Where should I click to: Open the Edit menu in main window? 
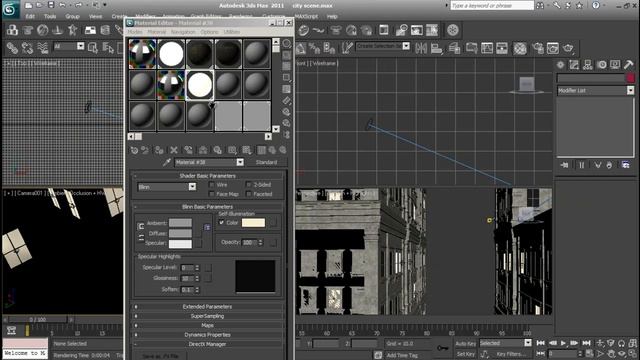[30, 17]
